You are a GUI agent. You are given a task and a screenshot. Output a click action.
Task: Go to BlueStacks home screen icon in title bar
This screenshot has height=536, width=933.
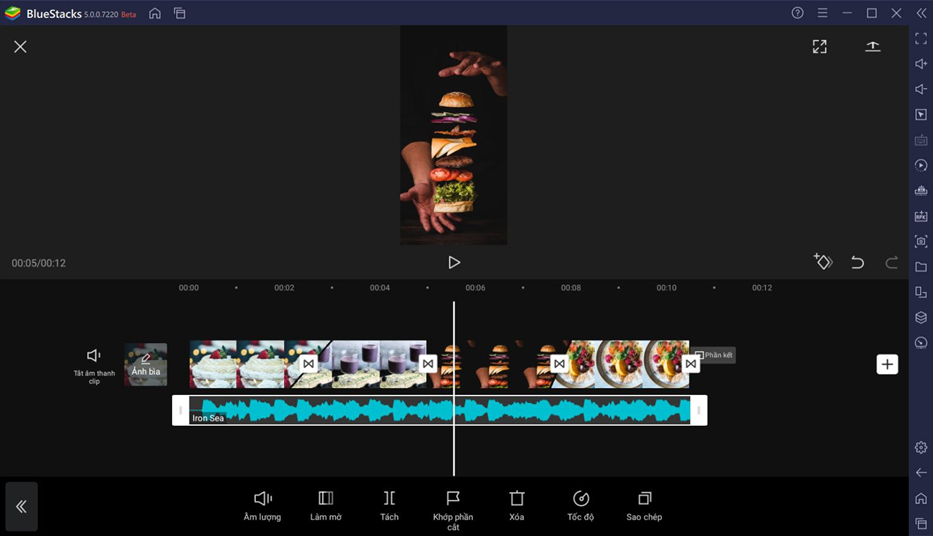click(x=155, y=13)
